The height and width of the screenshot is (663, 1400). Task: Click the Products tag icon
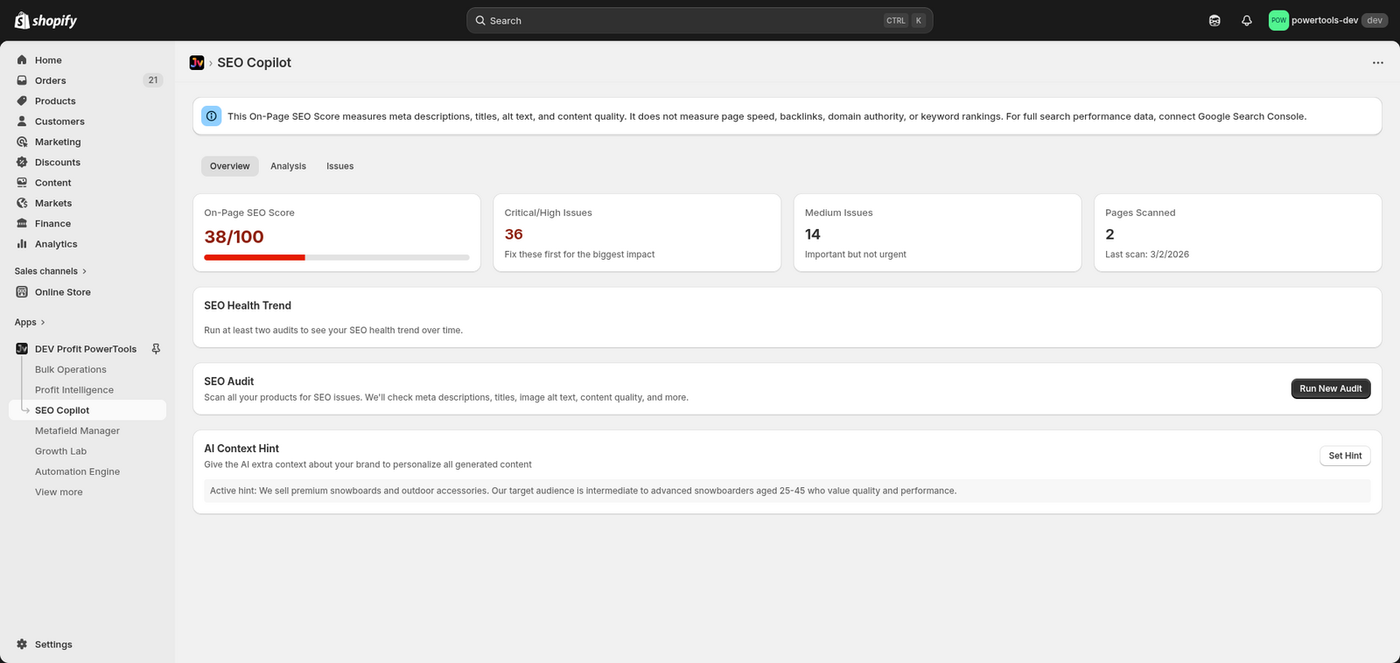[x=22, y=101]
